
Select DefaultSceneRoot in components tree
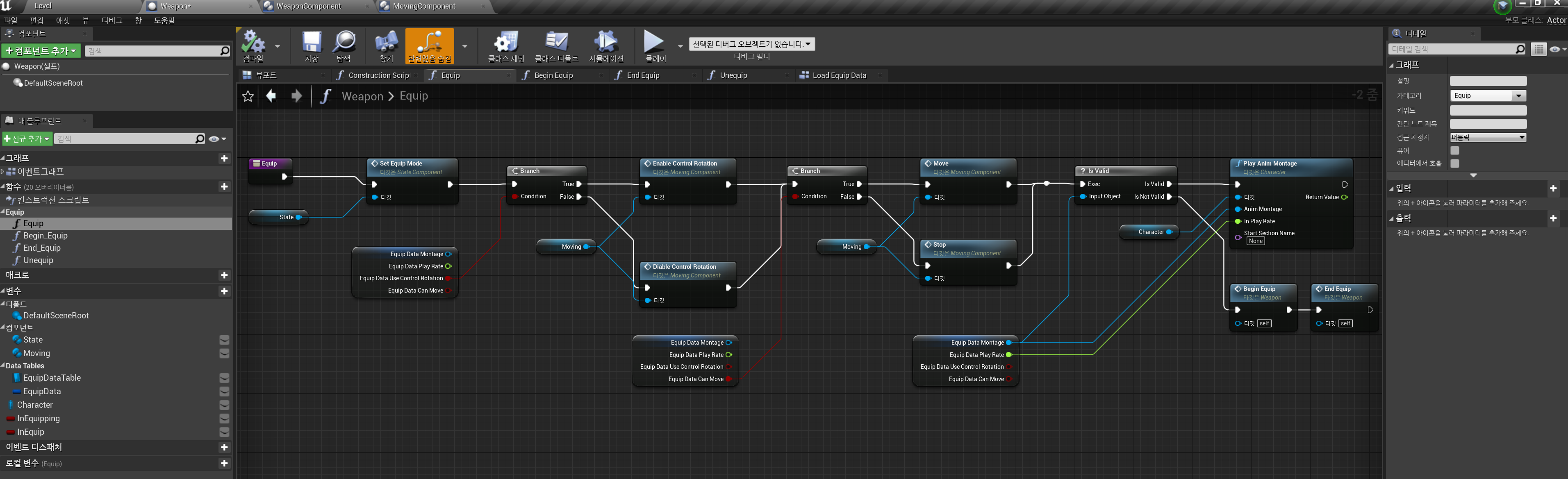tap(53, 83)
